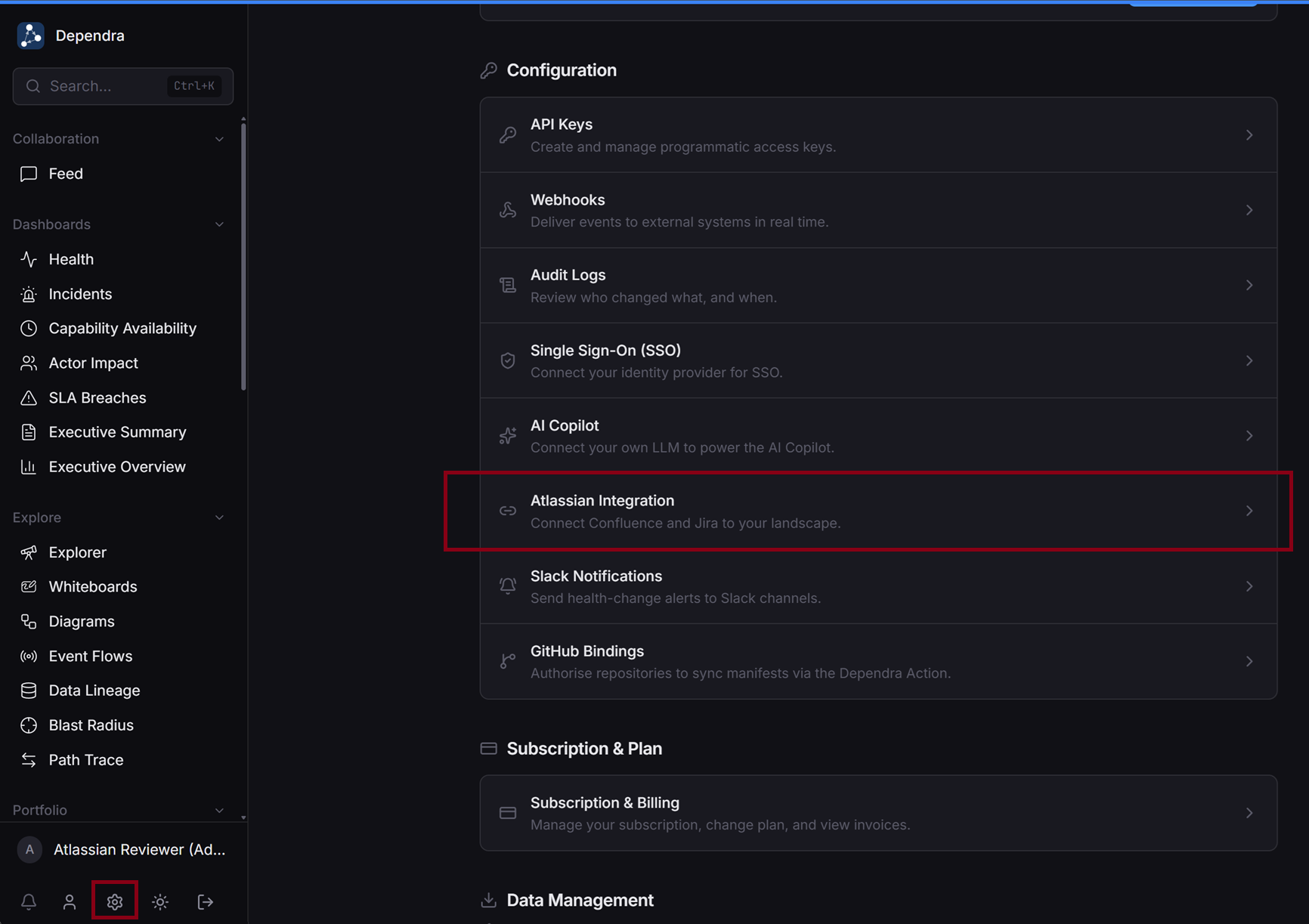Open Single Sign-On (SSO) settings title
This screenshot has width=1309, height=924.
click(x=605, y=351)
